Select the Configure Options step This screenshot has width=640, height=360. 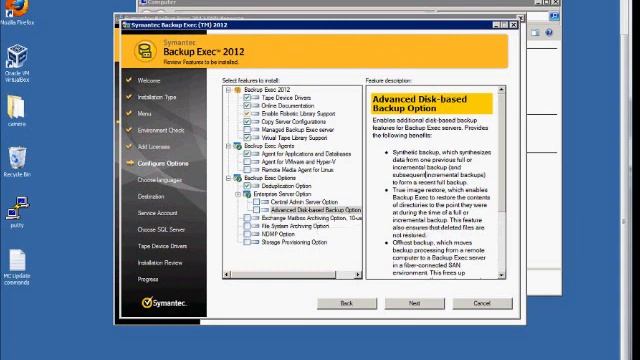pos(163,163)
